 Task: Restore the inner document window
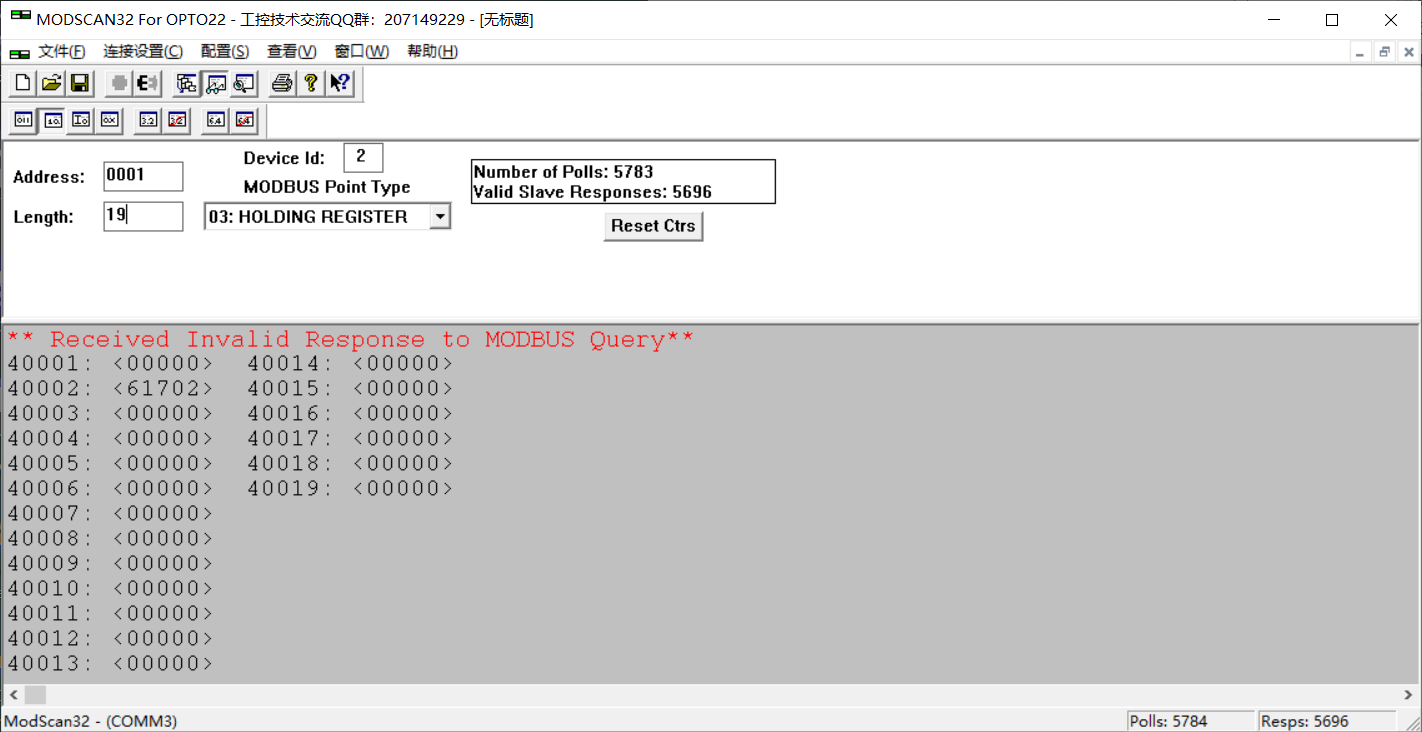(x=1384, y=52)
